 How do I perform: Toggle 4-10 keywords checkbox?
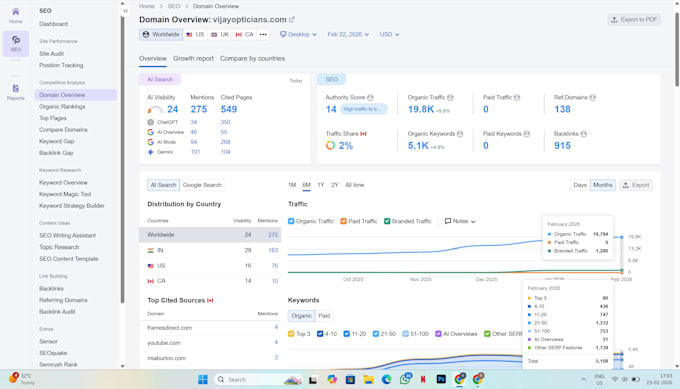pyautogui.click(x=320, y=334)
